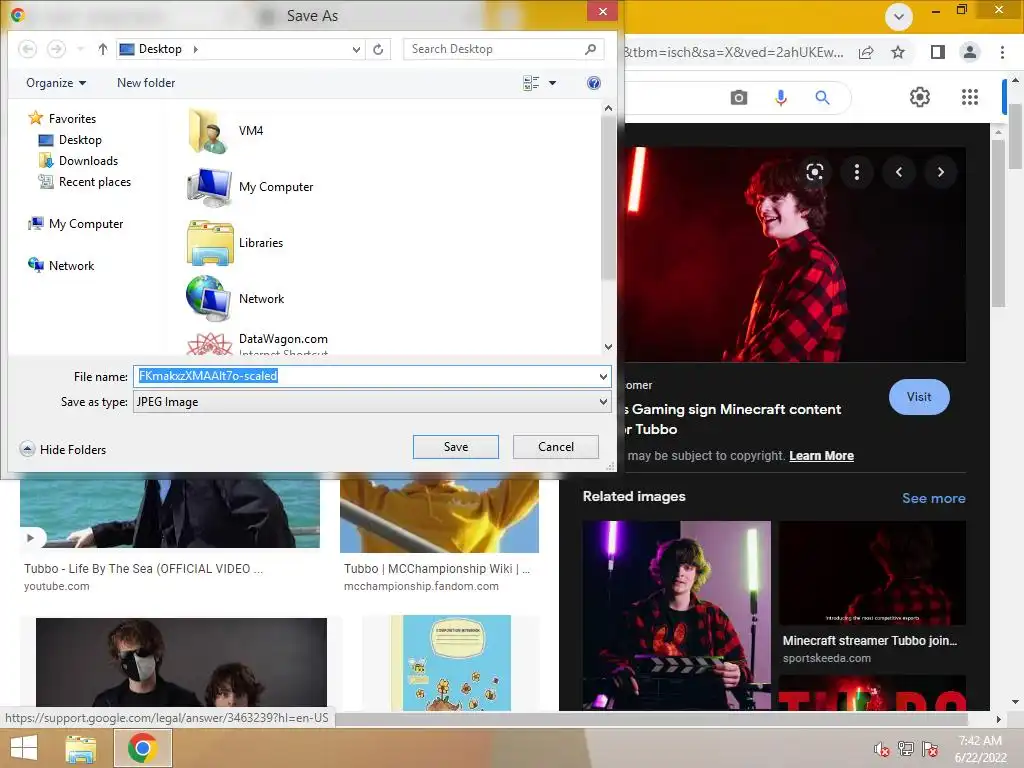Open the Chrome profile avatar

(x=970, y=52)
